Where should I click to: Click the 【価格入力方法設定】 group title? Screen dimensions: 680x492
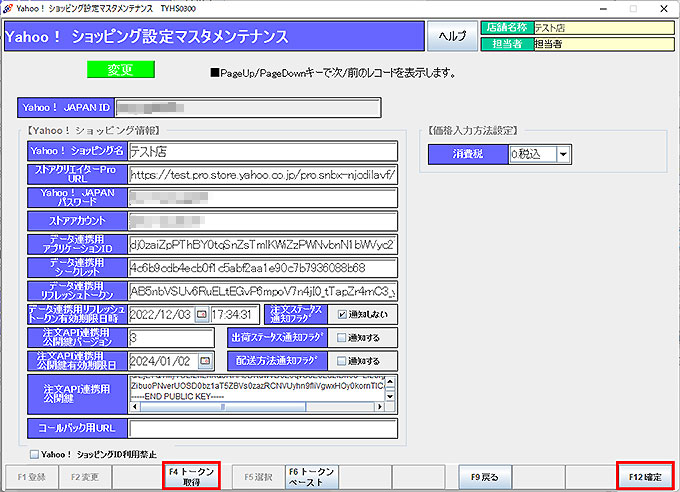[x=473, y=130]
